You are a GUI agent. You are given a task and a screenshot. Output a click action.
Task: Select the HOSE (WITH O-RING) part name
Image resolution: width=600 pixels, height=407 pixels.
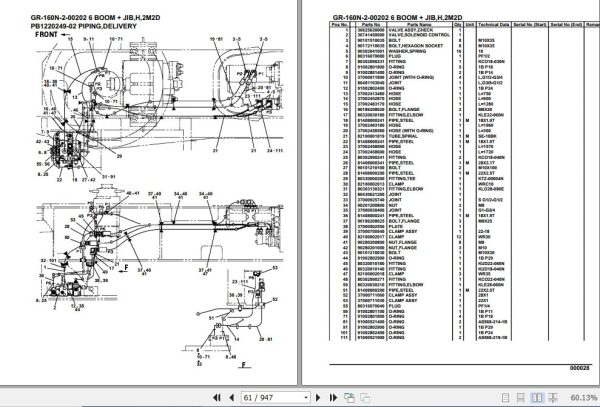point(411,130)
